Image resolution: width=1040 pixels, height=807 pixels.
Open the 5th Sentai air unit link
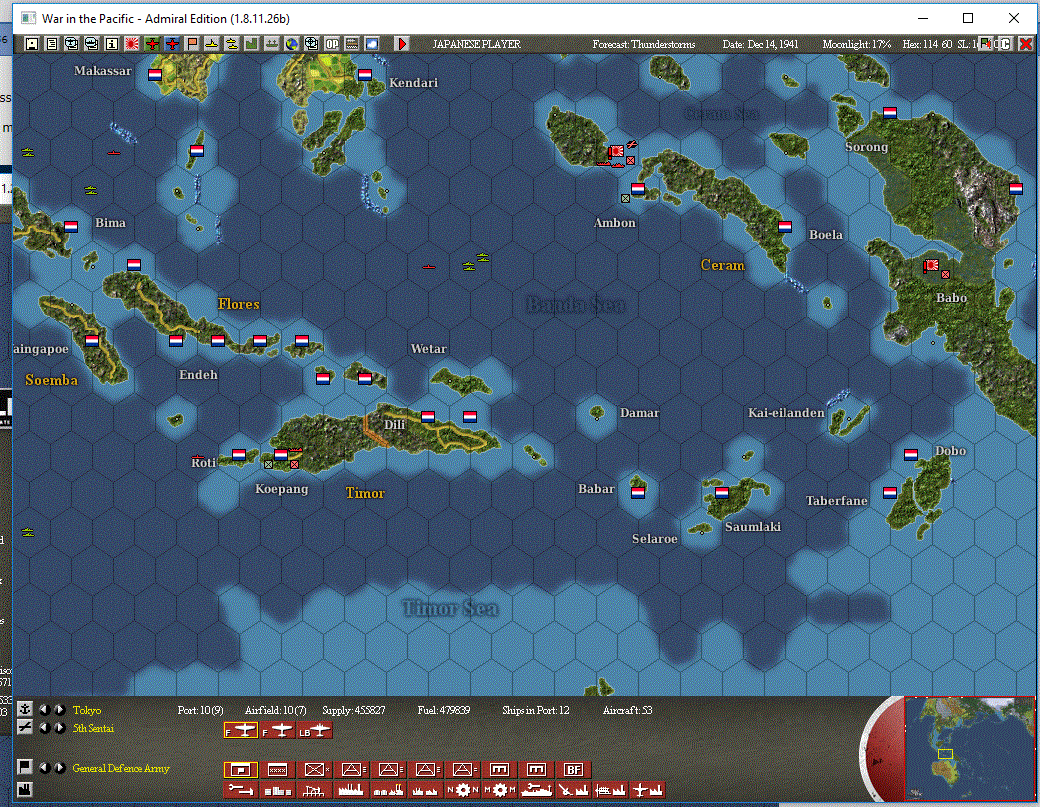tap(93, 728)
